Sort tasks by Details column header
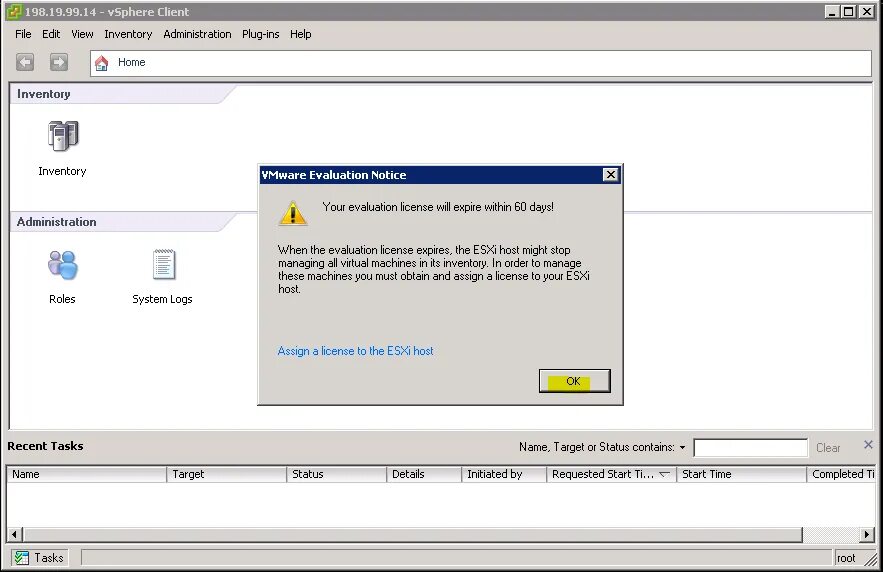The image size is (883, 572). click(x=423, y=474)
